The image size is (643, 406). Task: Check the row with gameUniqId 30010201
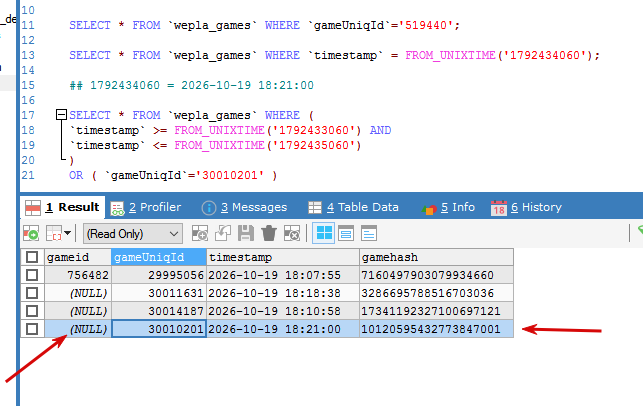pyautogui.click(x=32, y=329)
